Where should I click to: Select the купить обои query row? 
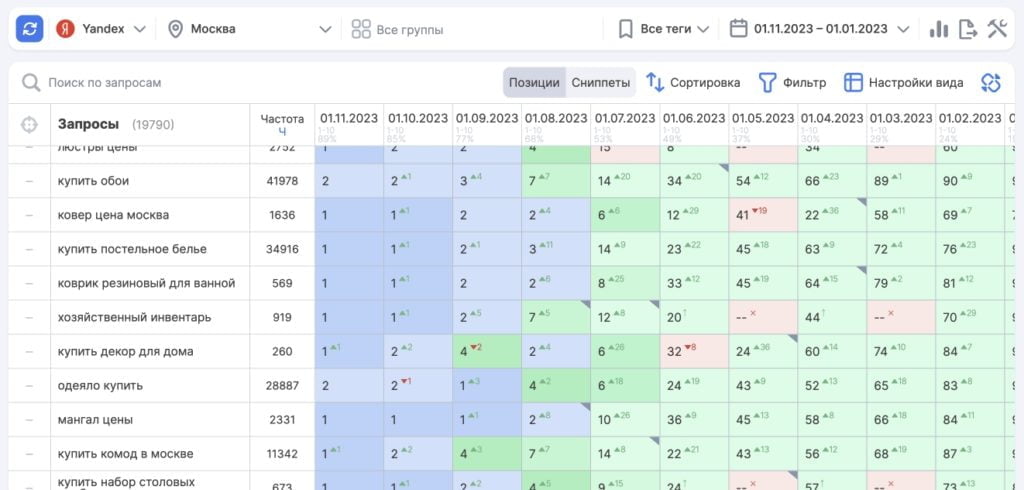click(94, 181)
